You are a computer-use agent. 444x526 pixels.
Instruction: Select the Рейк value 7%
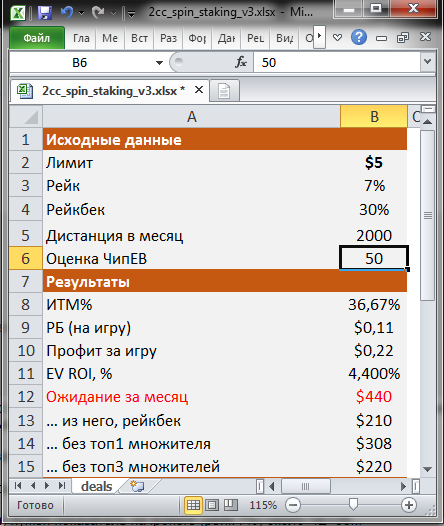[374, 186]
